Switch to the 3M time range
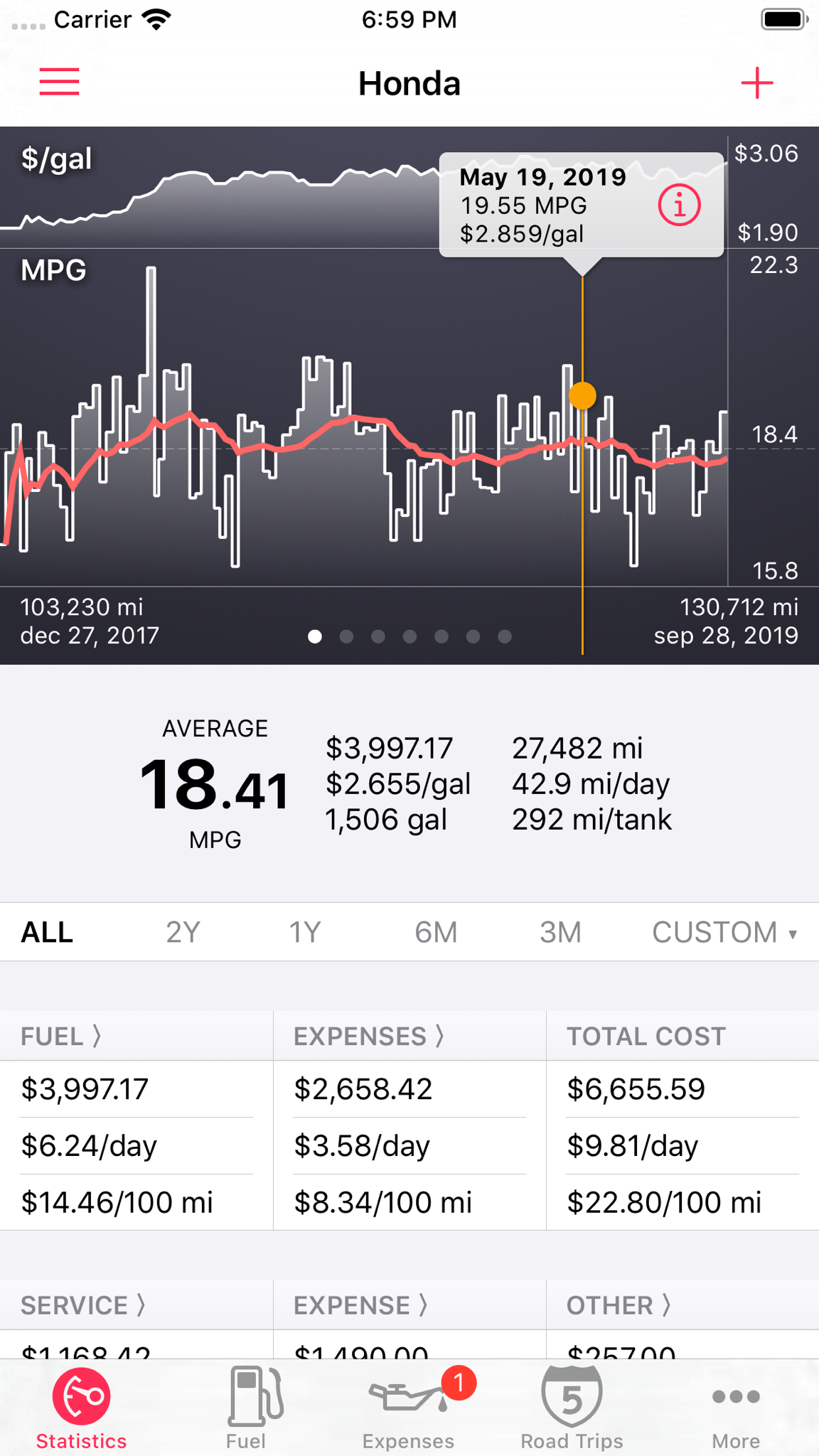819x1456 pixels. 560,932
